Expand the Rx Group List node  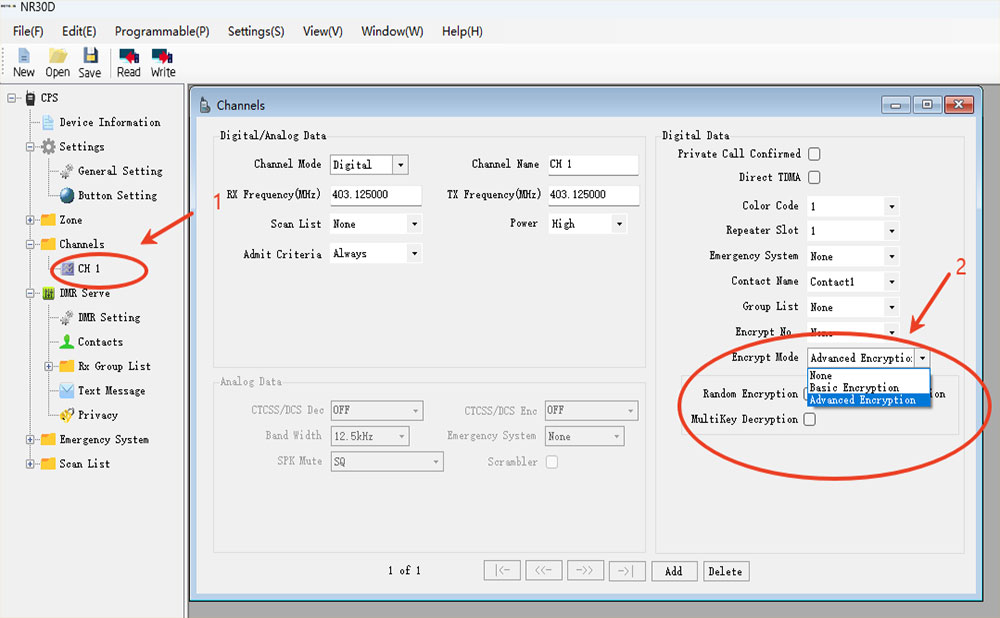coord(48,367)
